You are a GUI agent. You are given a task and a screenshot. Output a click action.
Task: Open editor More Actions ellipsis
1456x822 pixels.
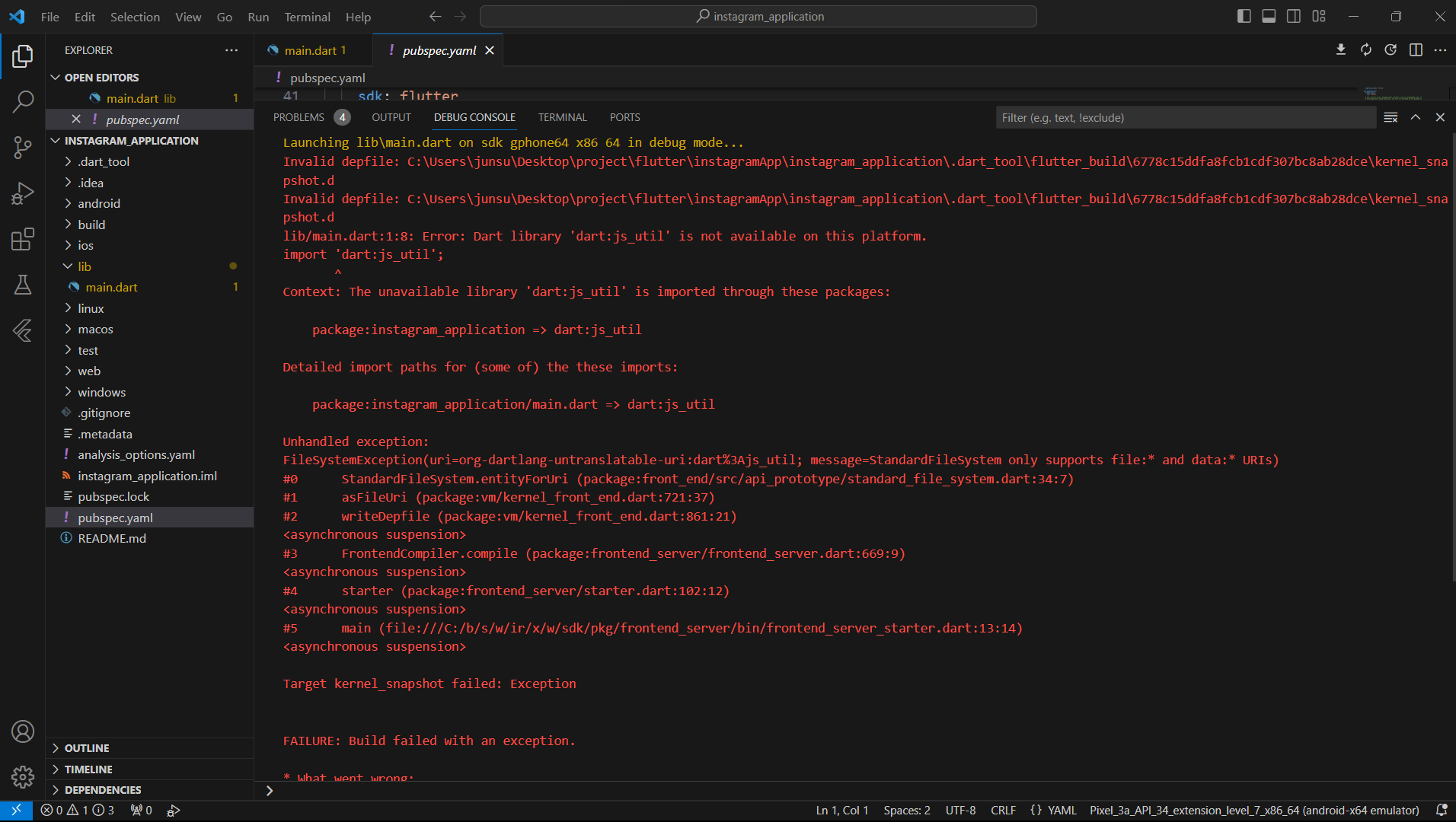coord(1440,50)
